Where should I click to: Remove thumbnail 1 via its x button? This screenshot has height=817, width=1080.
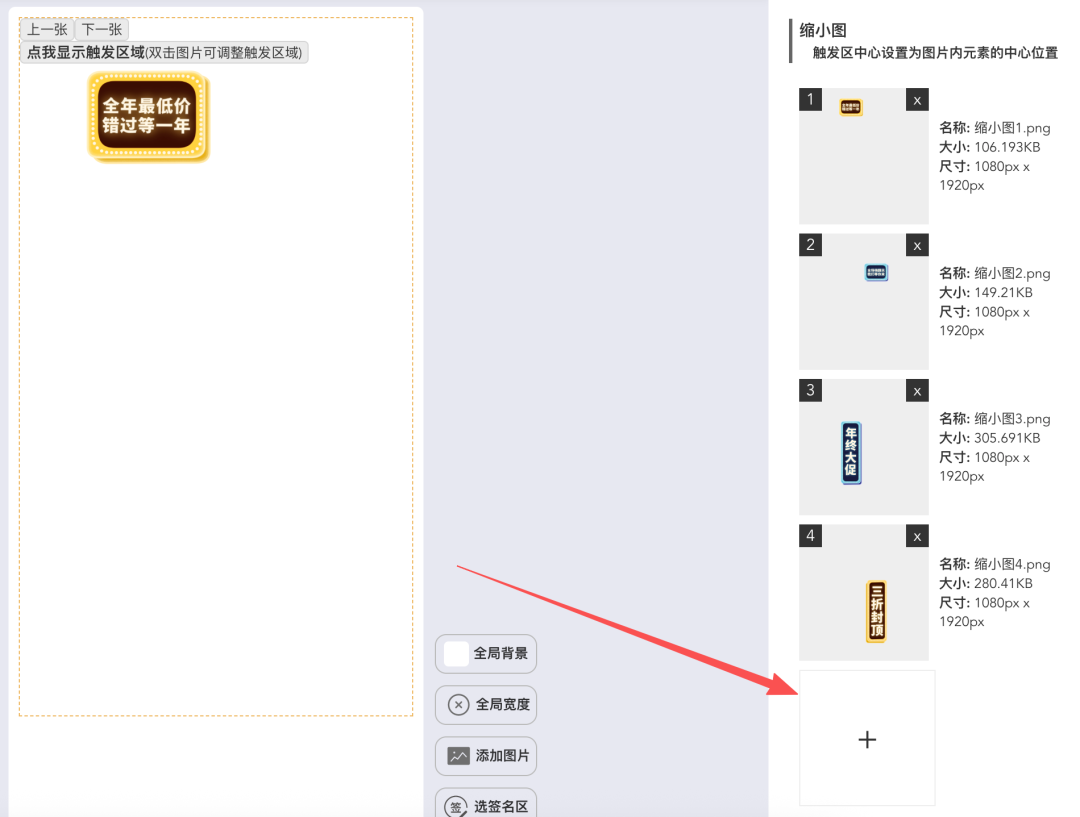tap(917, 100)
